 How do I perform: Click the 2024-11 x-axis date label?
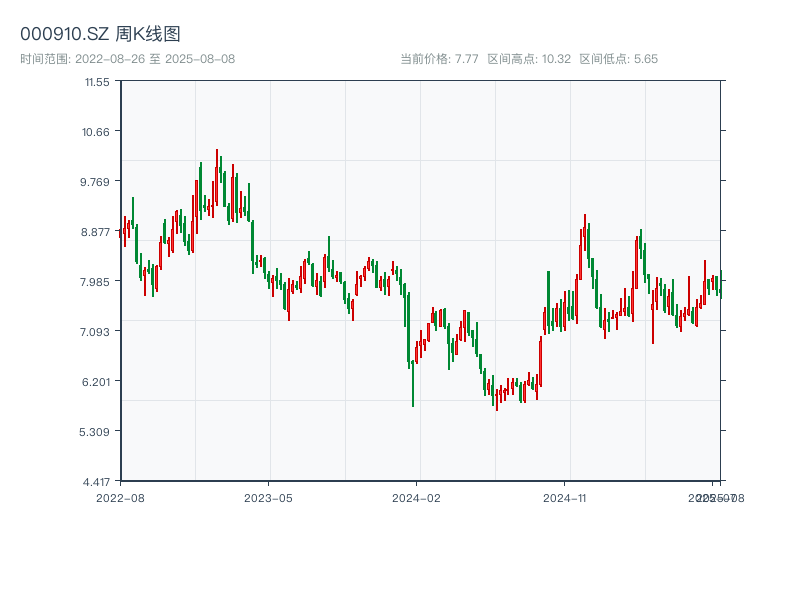pyautogui.click(x=565, y=497)
